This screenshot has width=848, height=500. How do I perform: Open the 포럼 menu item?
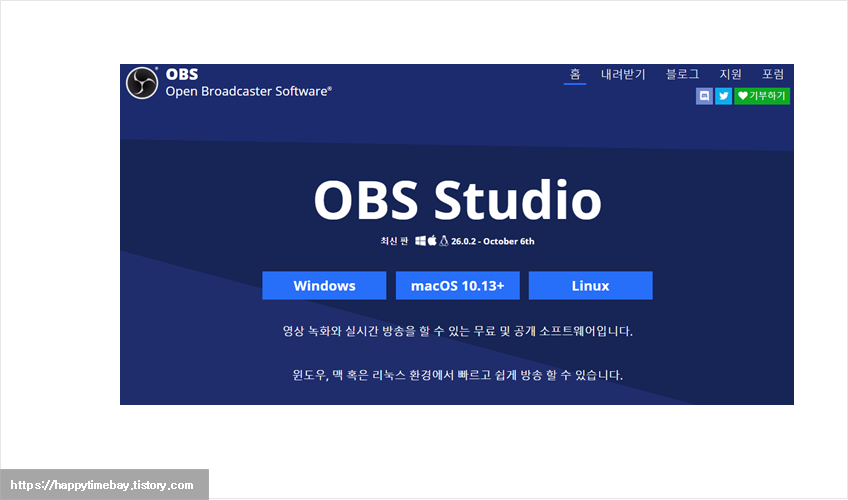[x=773, y=74]
